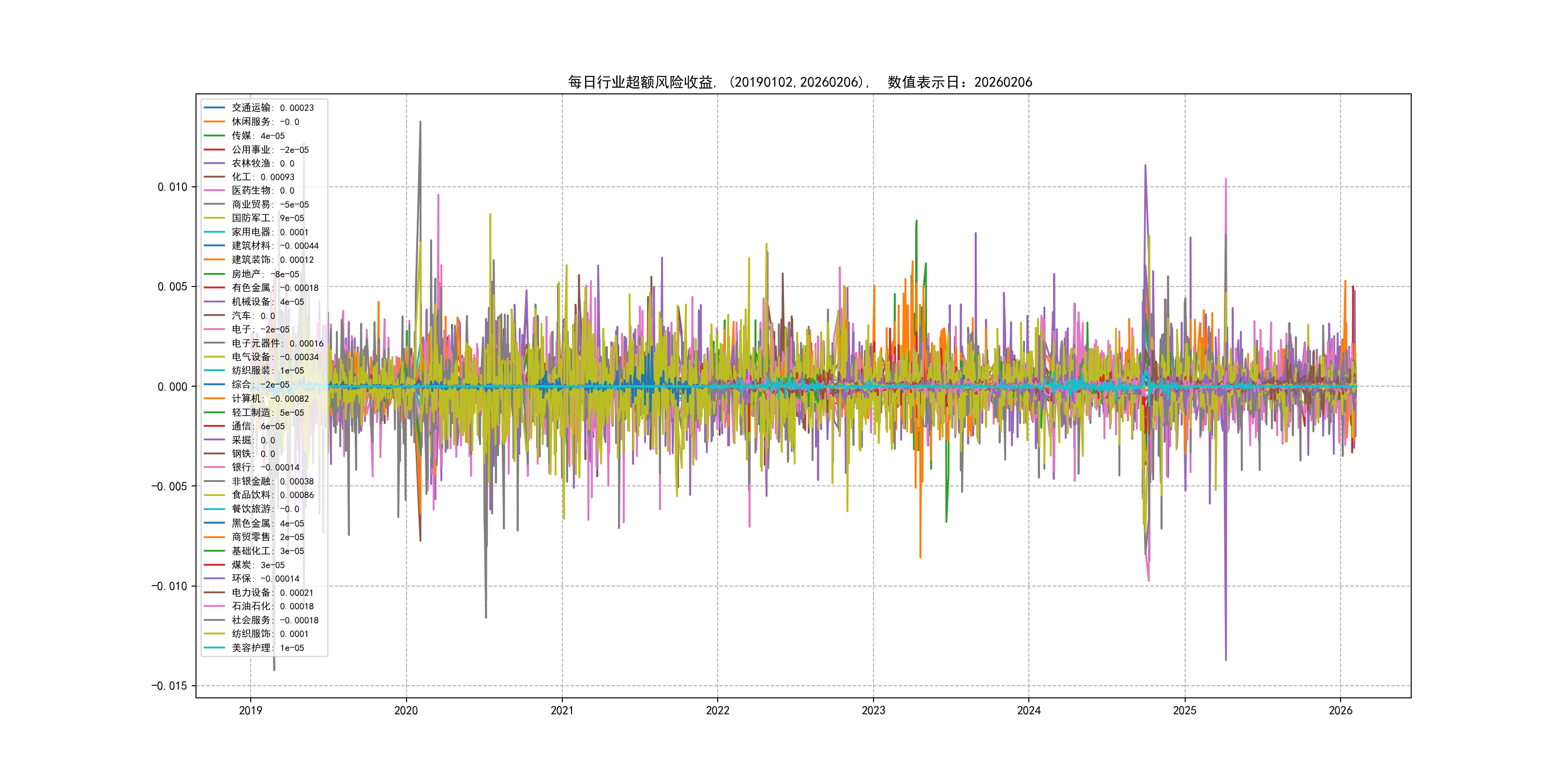Click the 2026 x-axis tick label

pyautogui.click(x=1341, y=710)
